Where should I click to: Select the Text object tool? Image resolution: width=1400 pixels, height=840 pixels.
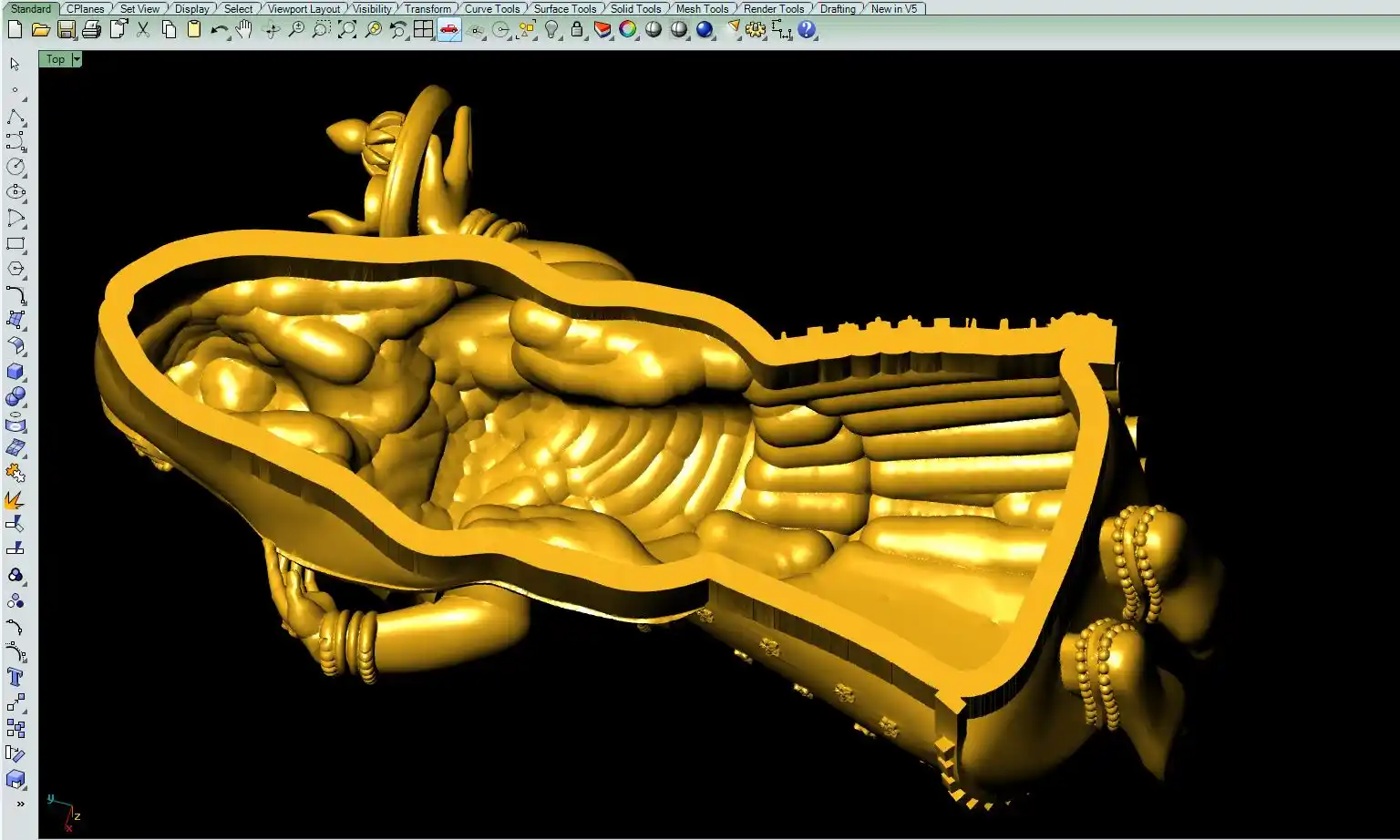click(x=15, y=677)
